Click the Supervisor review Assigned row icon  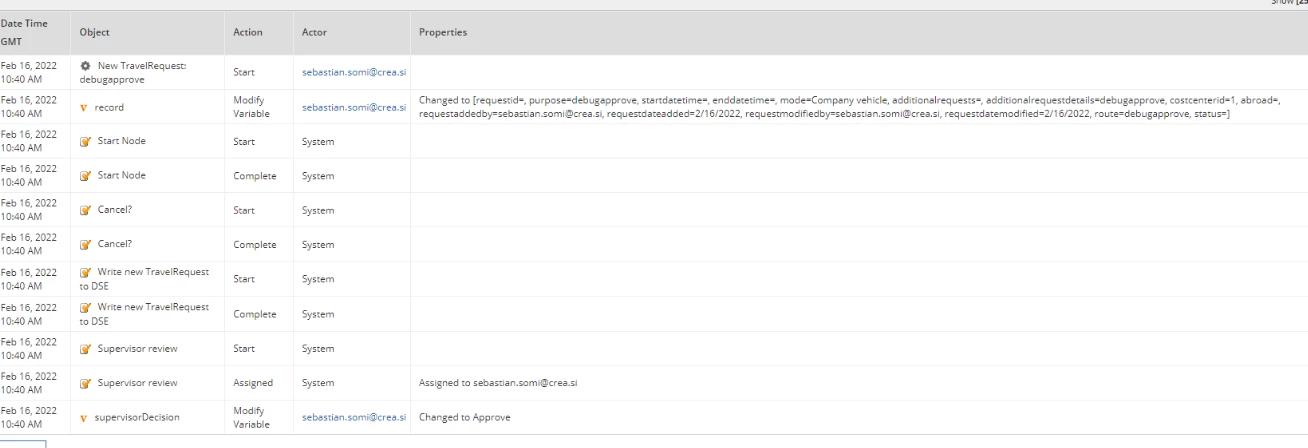point(85,383)
